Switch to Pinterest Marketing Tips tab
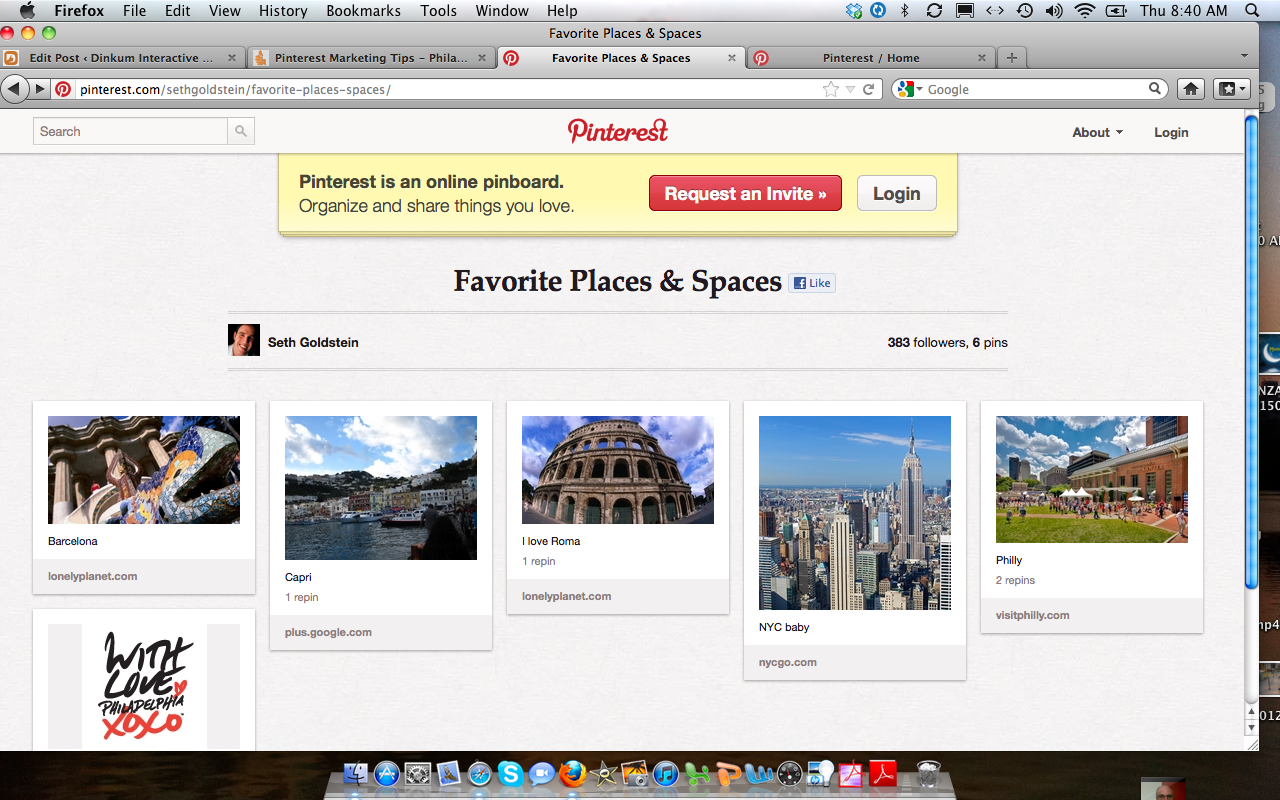 371,58
